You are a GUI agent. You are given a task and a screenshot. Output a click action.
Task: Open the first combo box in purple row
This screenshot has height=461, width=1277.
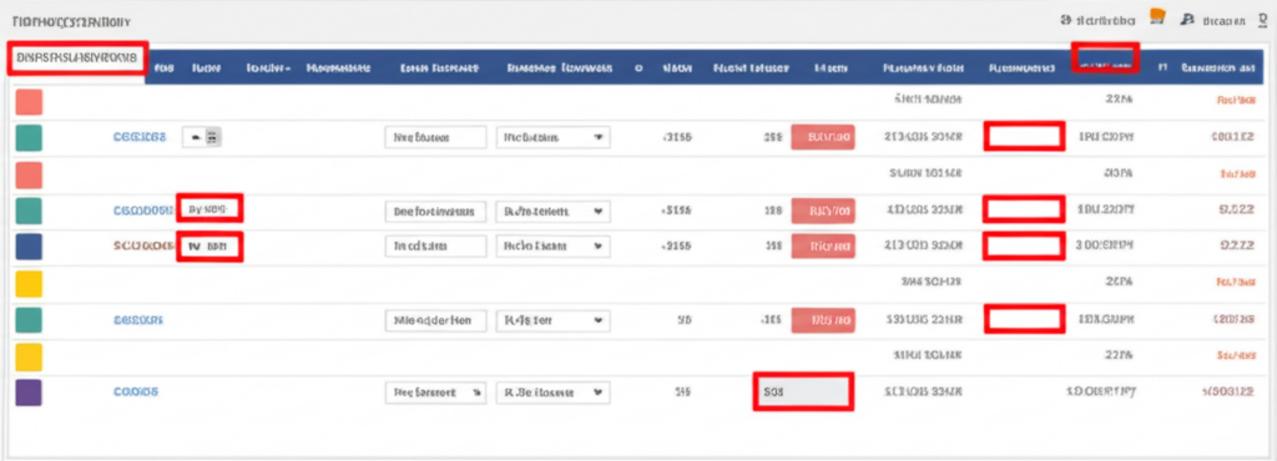(x=435, y=393)
